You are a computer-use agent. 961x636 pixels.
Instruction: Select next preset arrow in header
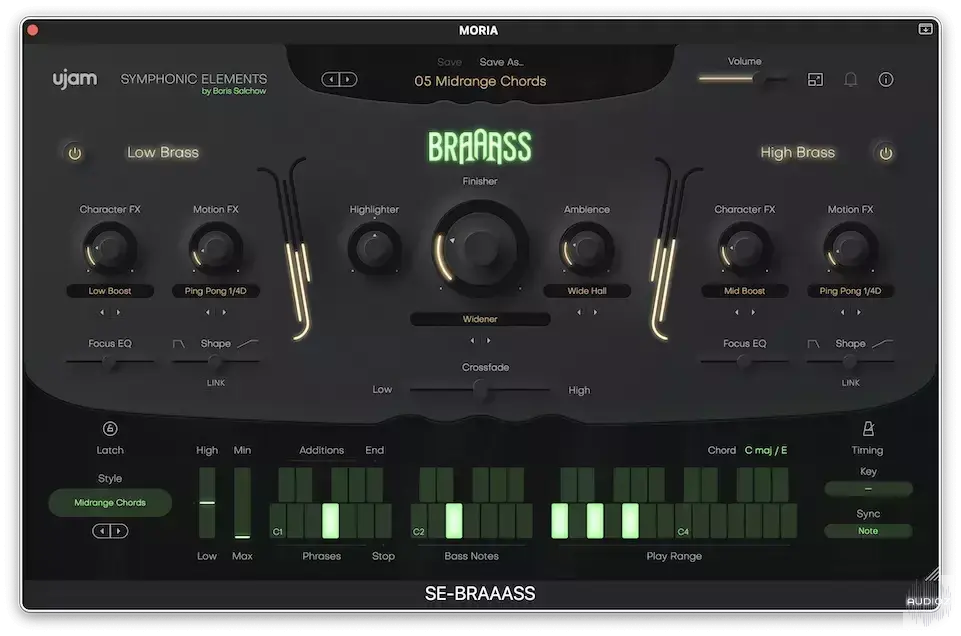click(348, 79)
